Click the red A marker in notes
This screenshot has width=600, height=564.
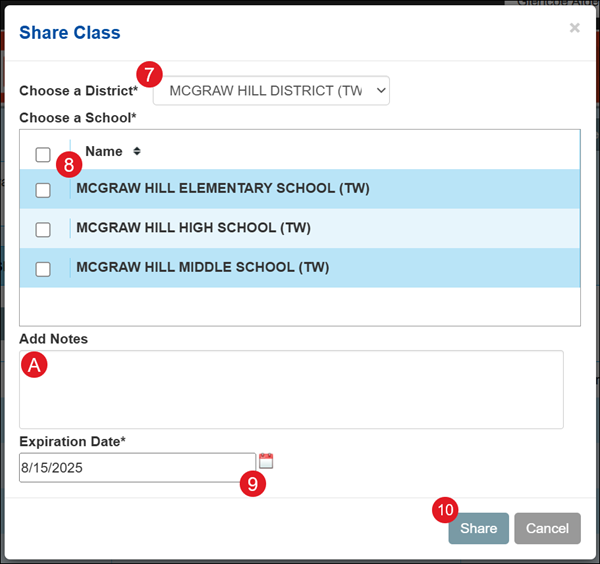click(x=34, y=366)
